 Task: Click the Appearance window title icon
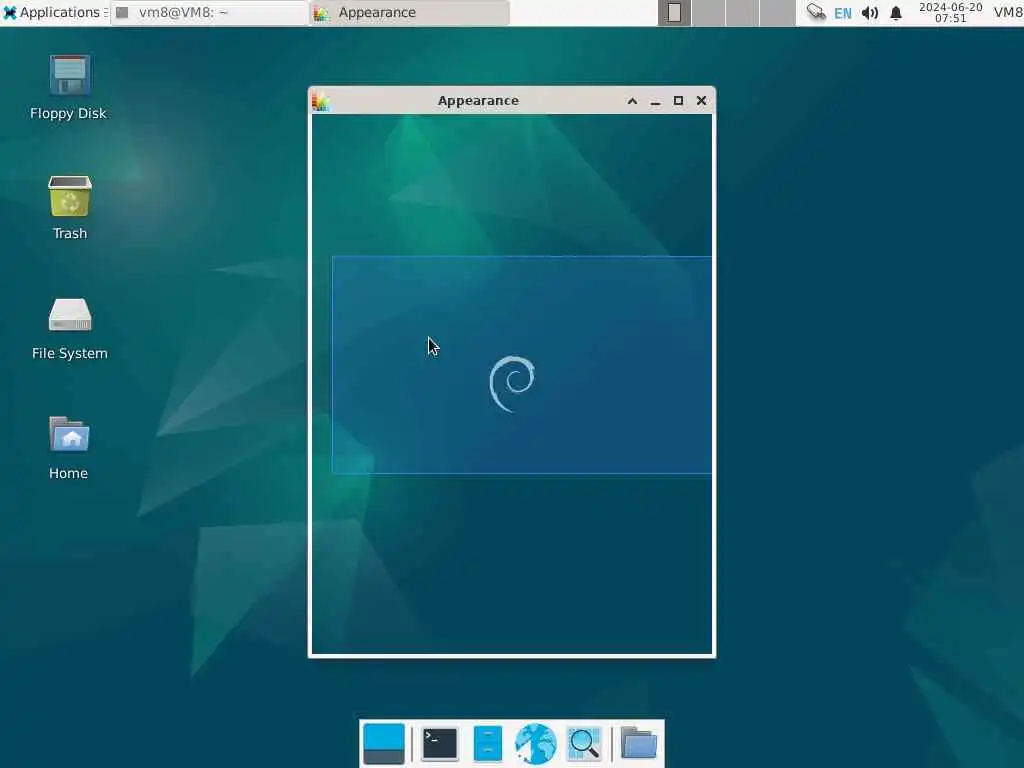(321, 101)
